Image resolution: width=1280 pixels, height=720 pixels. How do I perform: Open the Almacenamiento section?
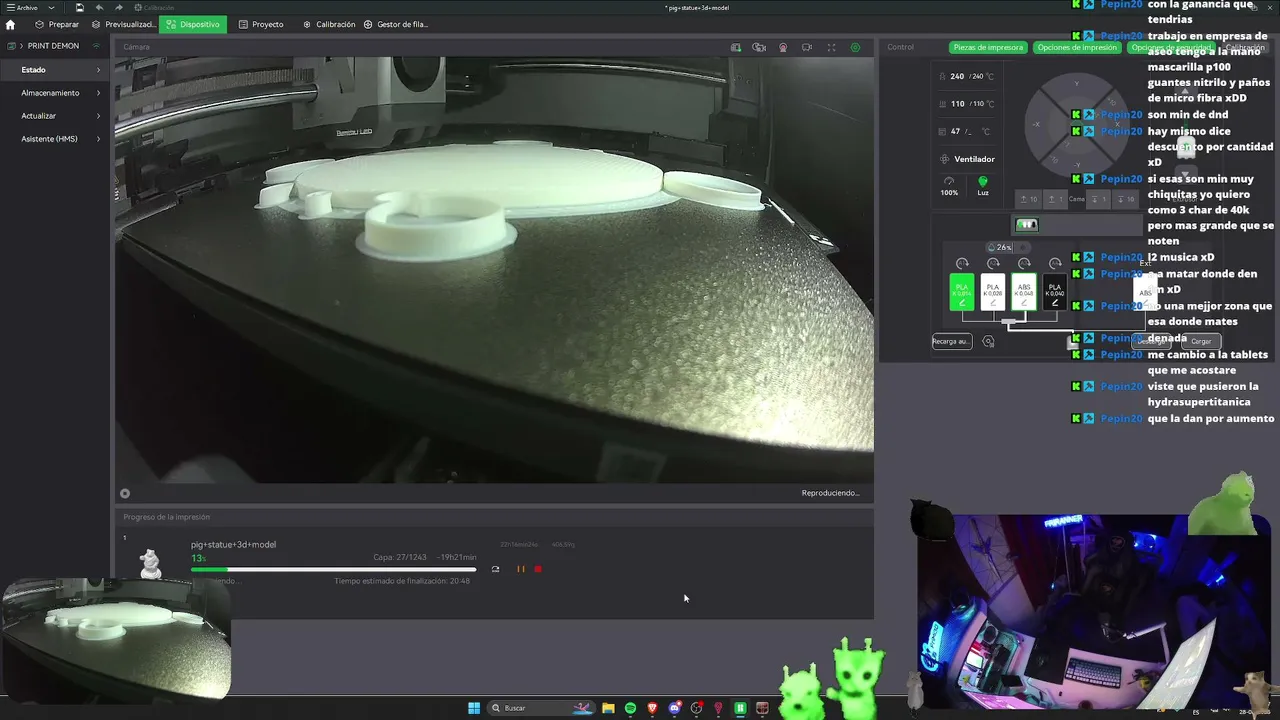point(55,93)
